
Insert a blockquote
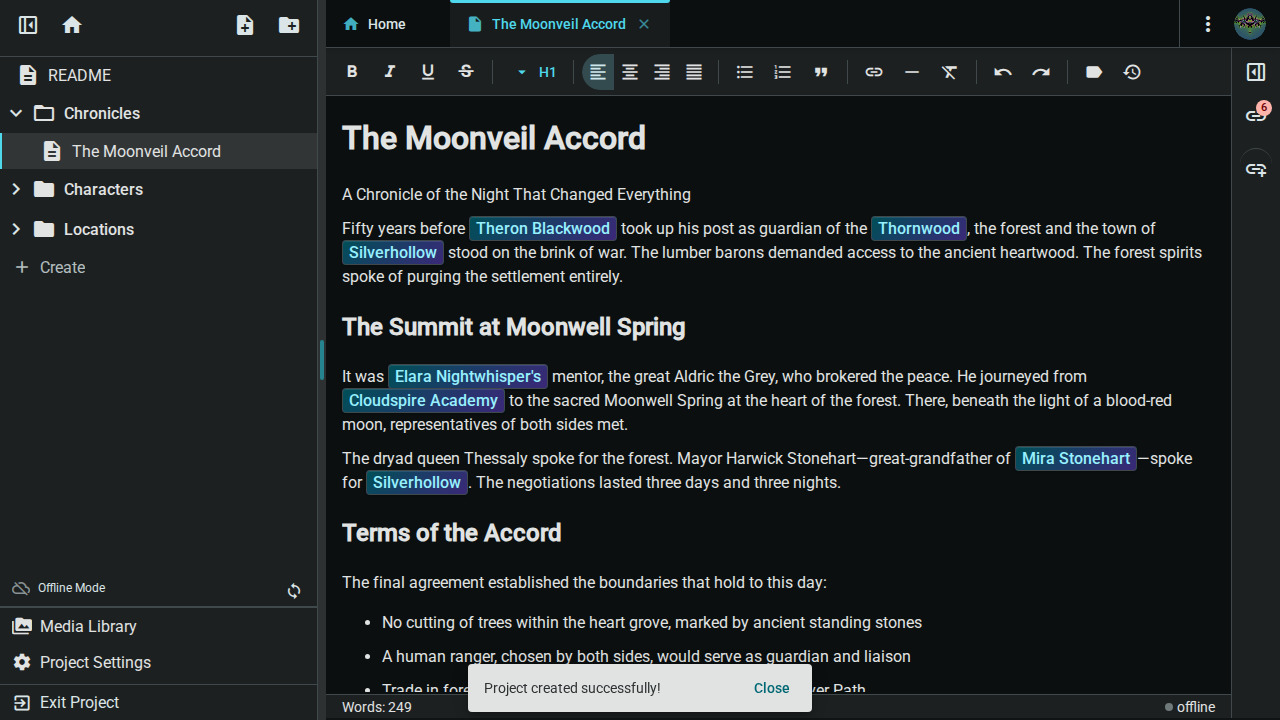pyautogui.click(x=821, y=71)
